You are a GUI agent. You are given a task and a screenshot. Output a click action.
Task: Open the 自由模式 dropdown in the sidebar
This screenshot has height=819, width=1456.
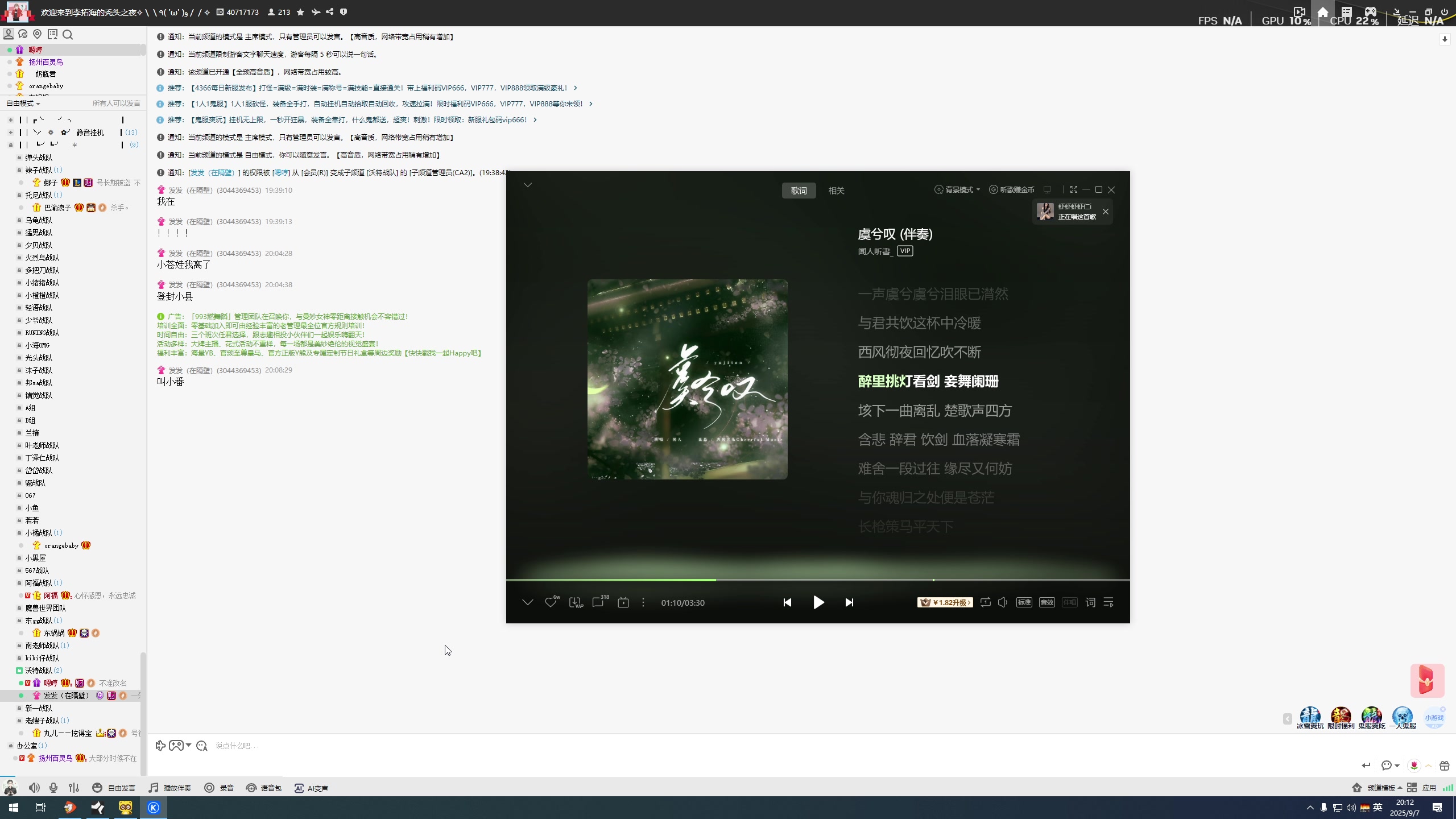[23, 104]
